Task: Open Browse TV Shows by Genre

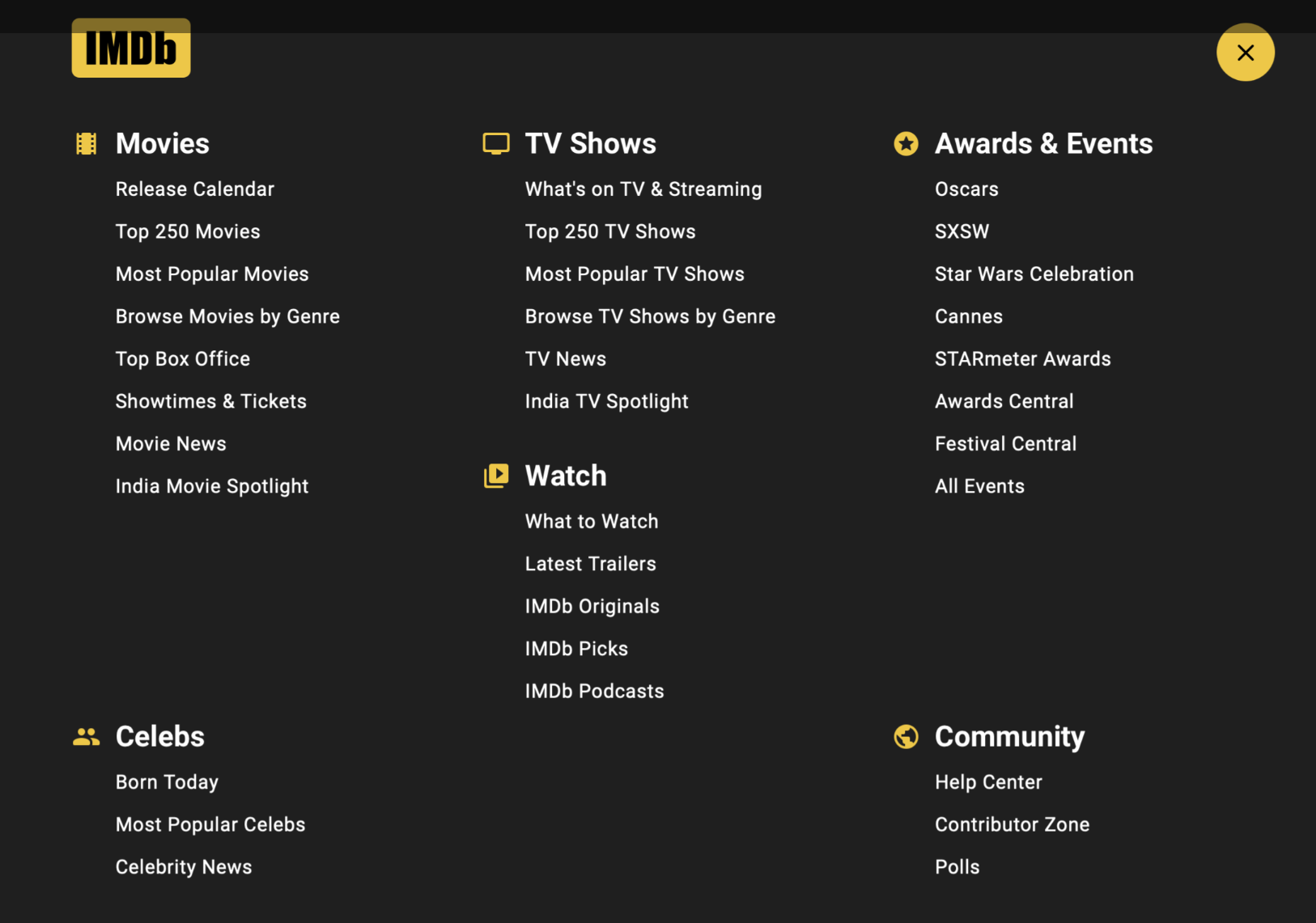Action: tap(650, 317)
